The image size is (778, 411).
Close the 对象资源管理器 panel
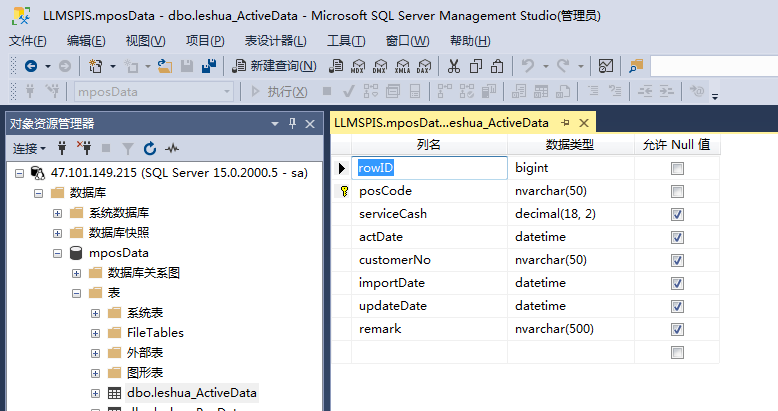[x=310, y=124]
